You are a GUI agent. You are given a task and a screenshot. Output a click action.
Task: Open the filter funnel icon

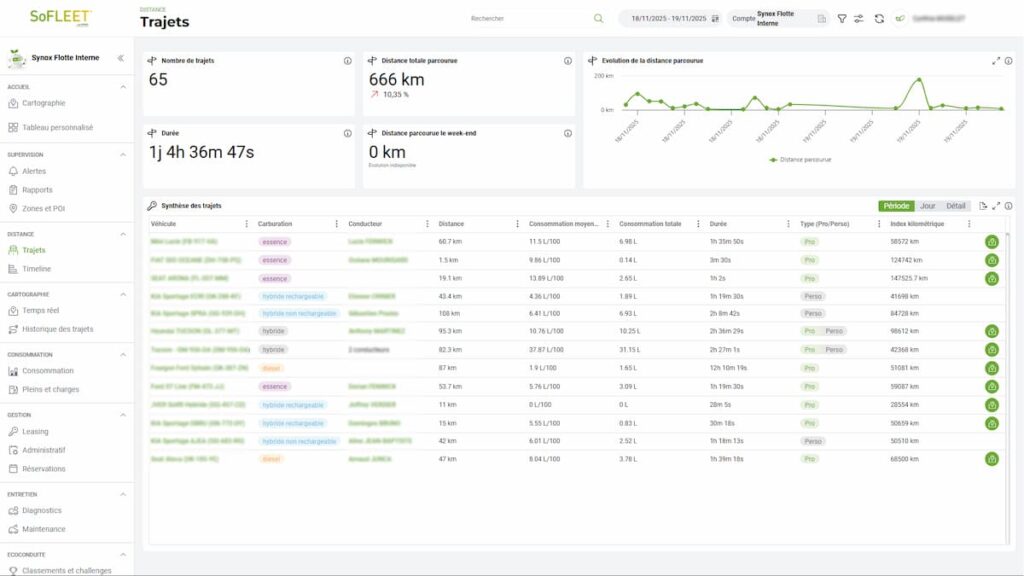point(842,18)
